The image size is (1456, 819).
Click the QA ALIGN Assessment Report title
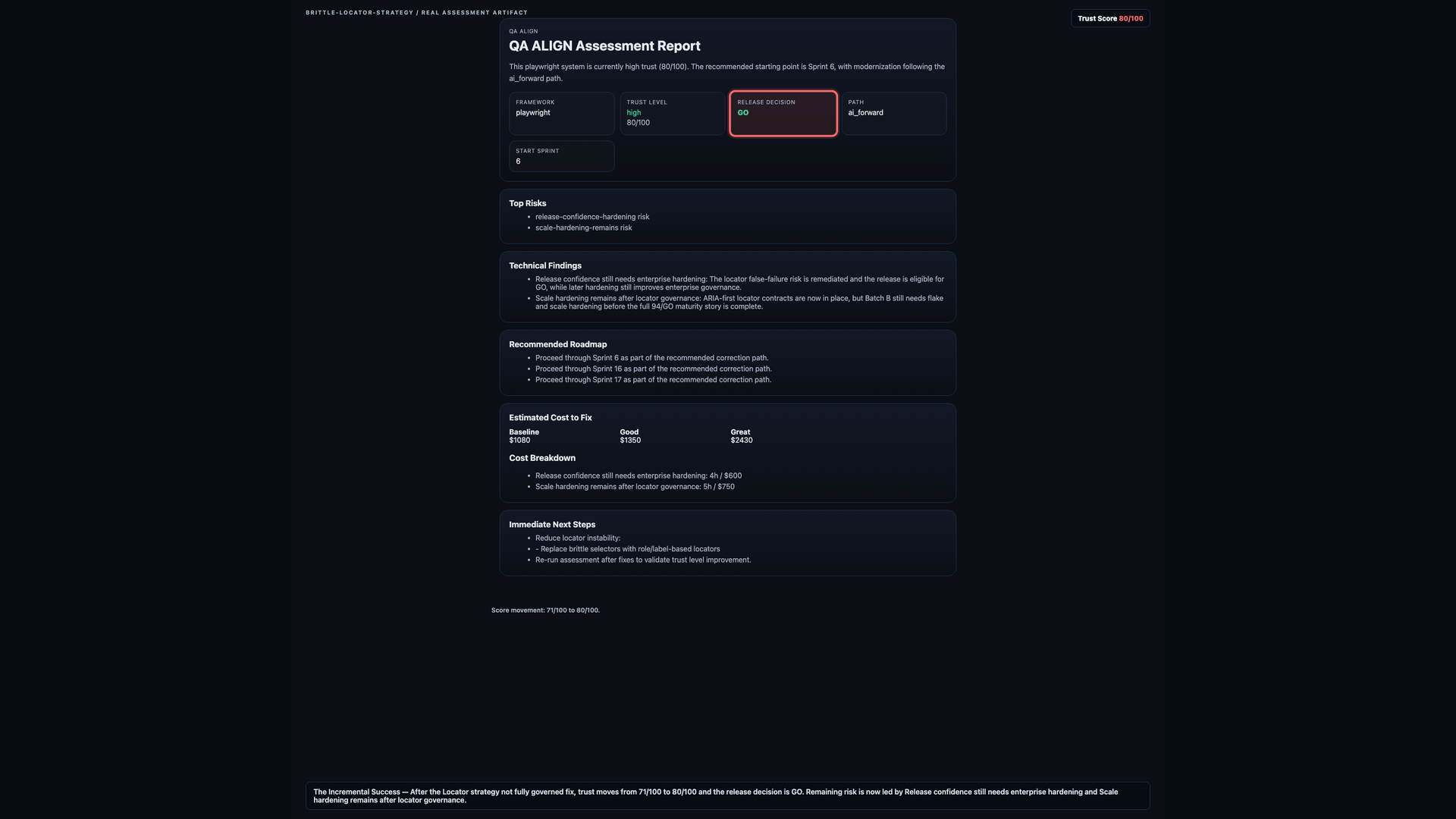pyautogui.click(x=604, y=46)
